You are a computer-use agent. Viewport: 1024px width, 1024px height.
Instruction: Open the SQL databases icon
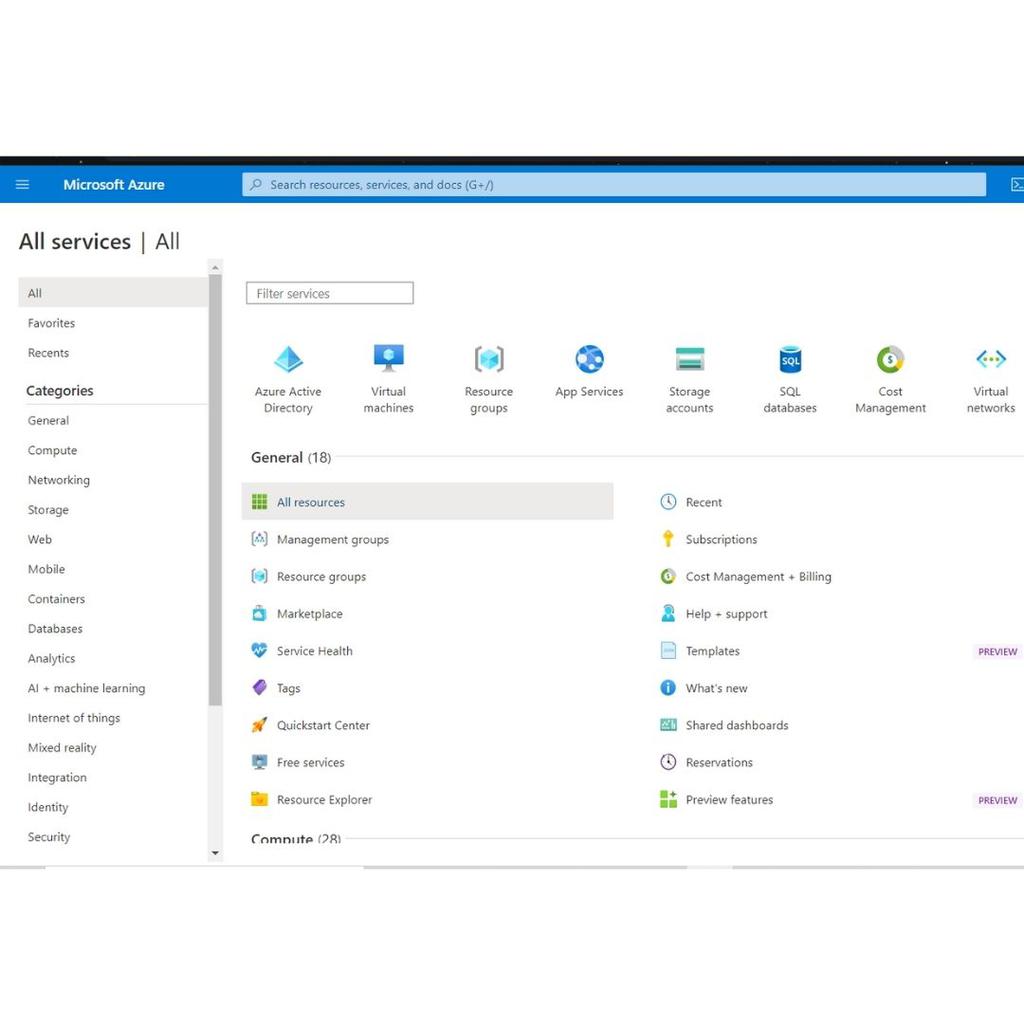789,358
